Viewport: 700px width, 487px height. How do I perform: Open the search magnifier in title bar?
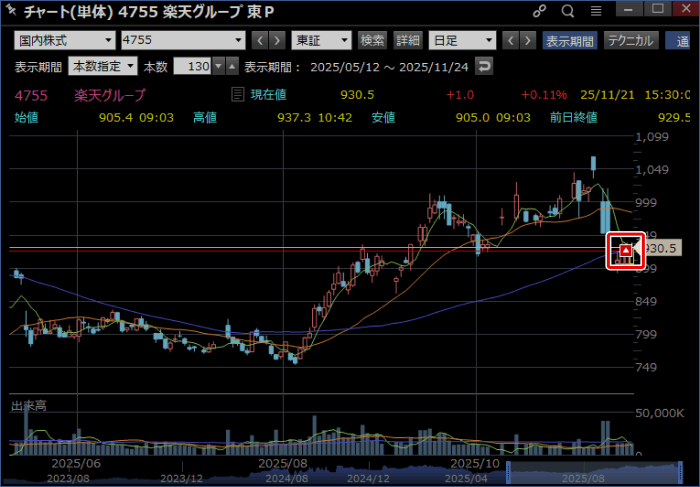click(568, 12)
